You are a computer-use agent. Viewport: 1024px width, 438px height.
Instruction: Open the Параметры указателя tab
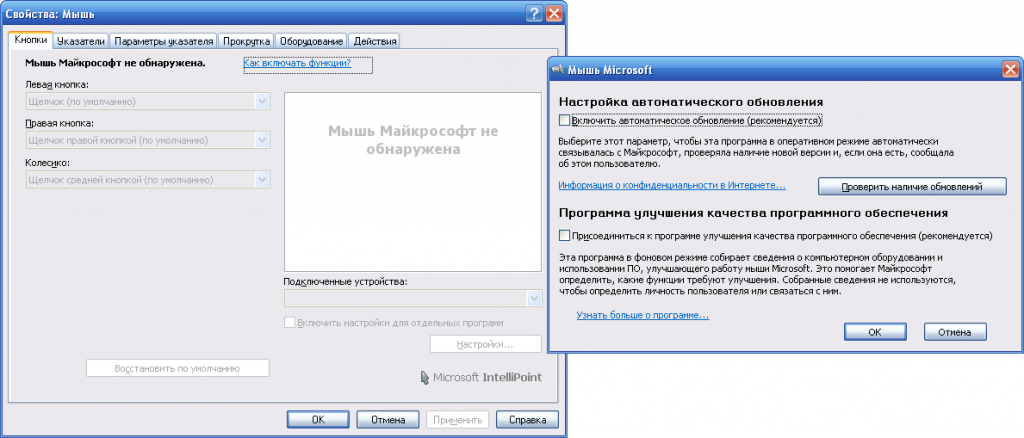pos(164,41)
